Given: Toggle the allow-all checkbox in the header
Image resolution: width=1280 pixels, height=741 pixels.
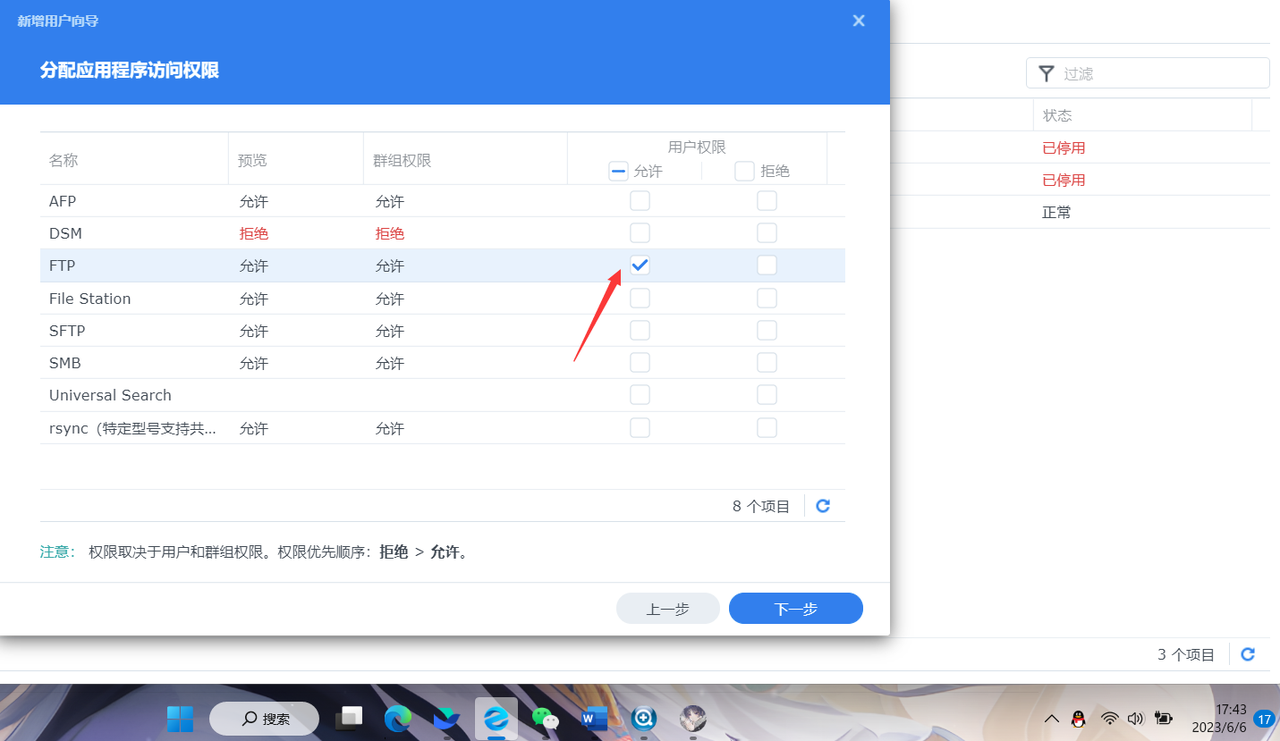Looking at the screenshot, I should pos(618,171).
